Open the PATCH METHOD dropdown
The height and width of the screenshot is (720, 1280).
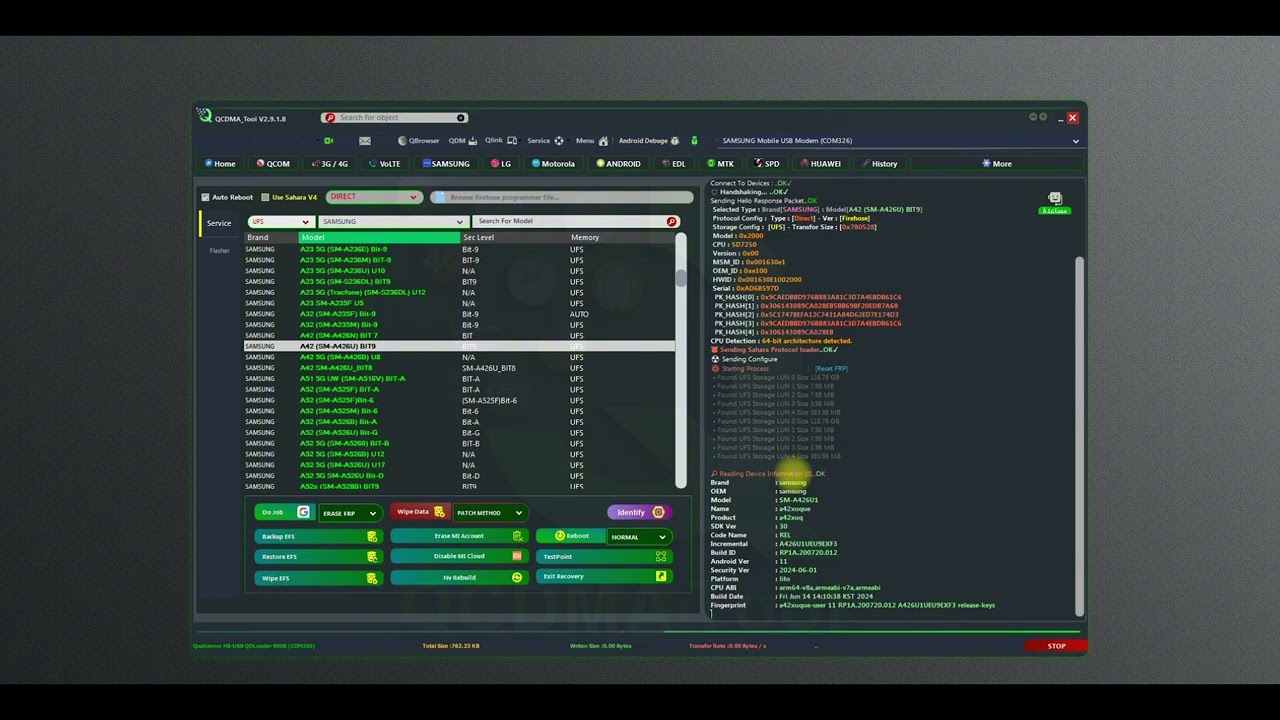point(489,513)
